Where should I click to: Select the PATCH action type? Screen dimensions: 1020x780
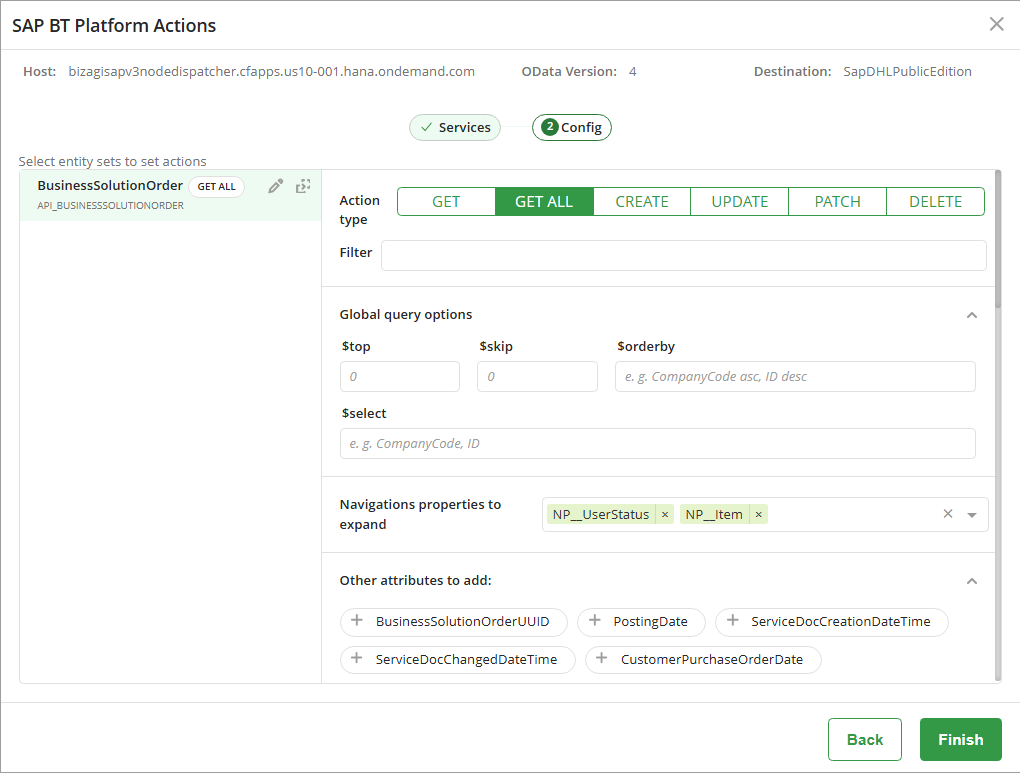click(x=837, y=202)
